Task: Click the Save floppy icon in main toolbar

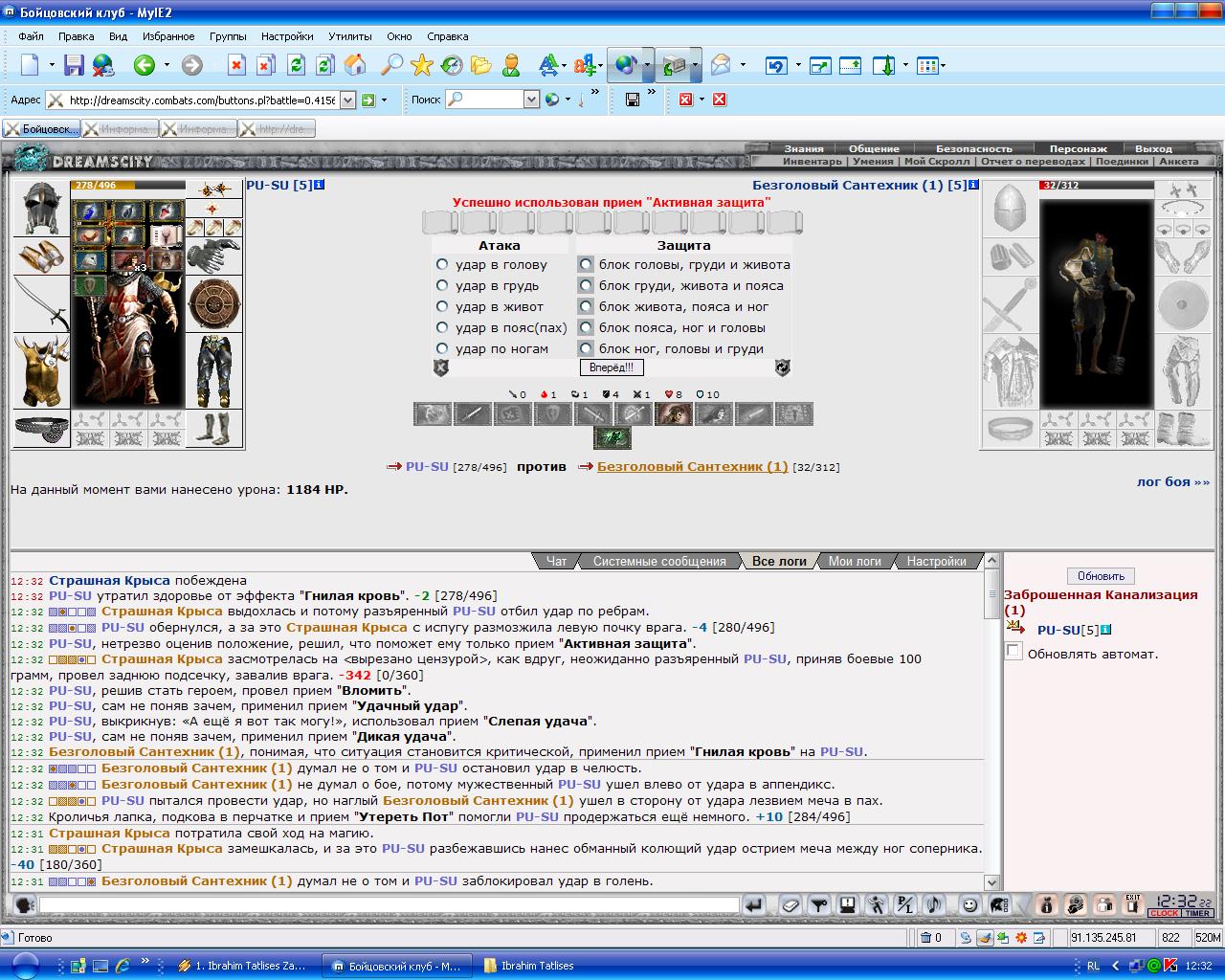Action: (75, 65)
